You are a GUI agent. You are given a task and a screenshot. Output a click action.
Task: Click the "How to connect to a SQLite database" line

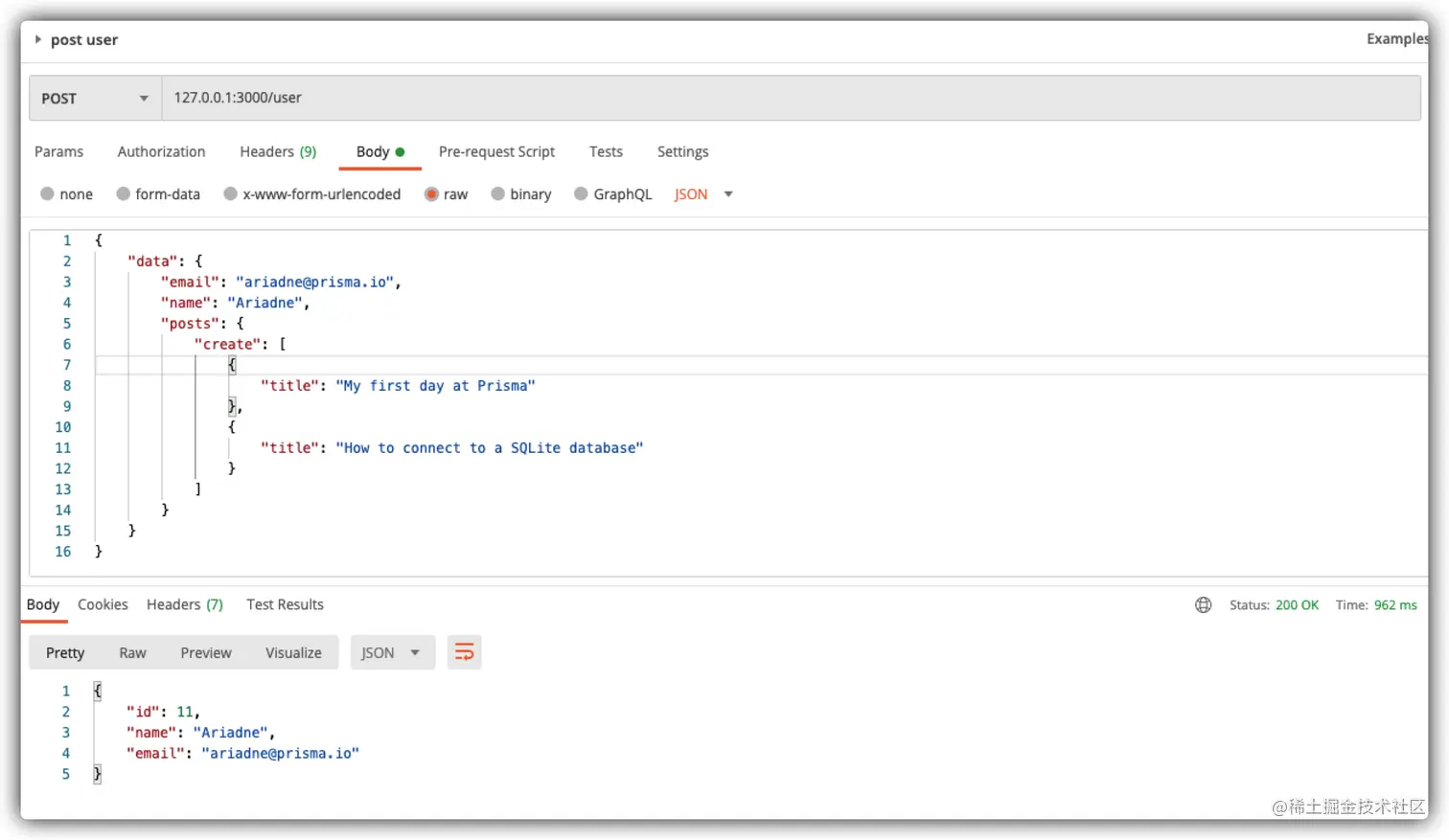coord(451,447)
